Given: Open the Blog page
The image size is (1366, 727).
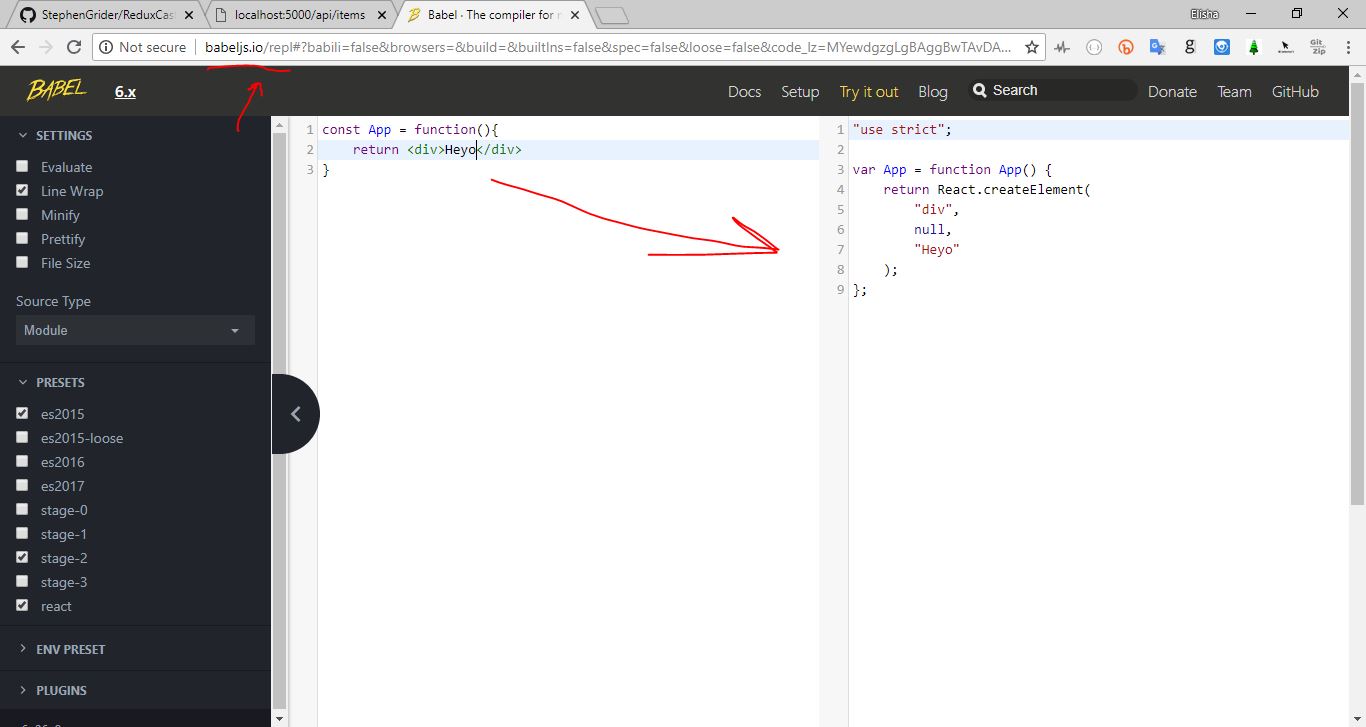Looking at the screenshot, I should click(x=933, y=91).
